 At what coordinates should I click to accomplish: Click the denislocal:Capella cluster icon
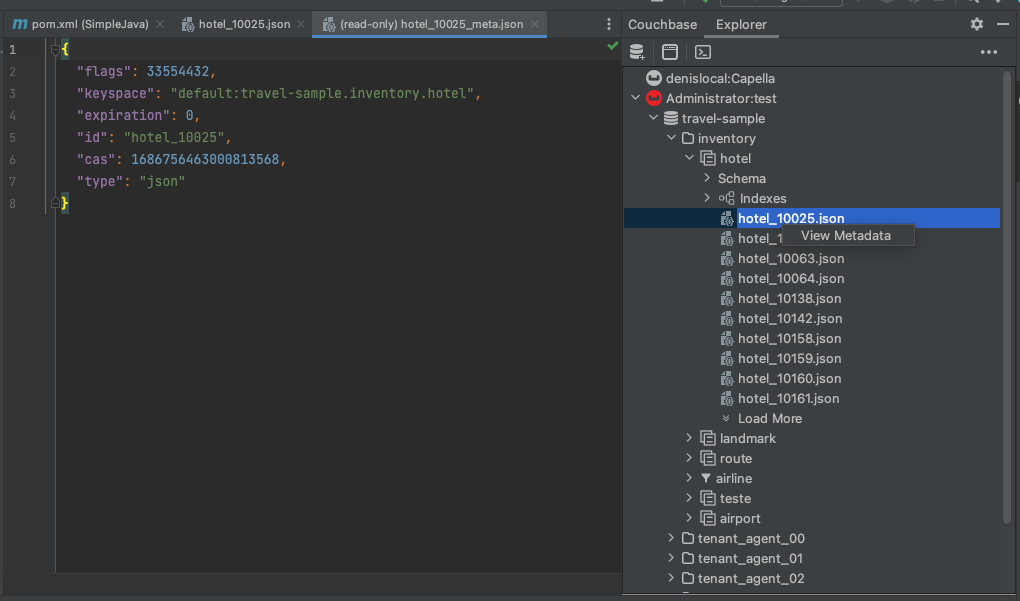coord(654,78)
